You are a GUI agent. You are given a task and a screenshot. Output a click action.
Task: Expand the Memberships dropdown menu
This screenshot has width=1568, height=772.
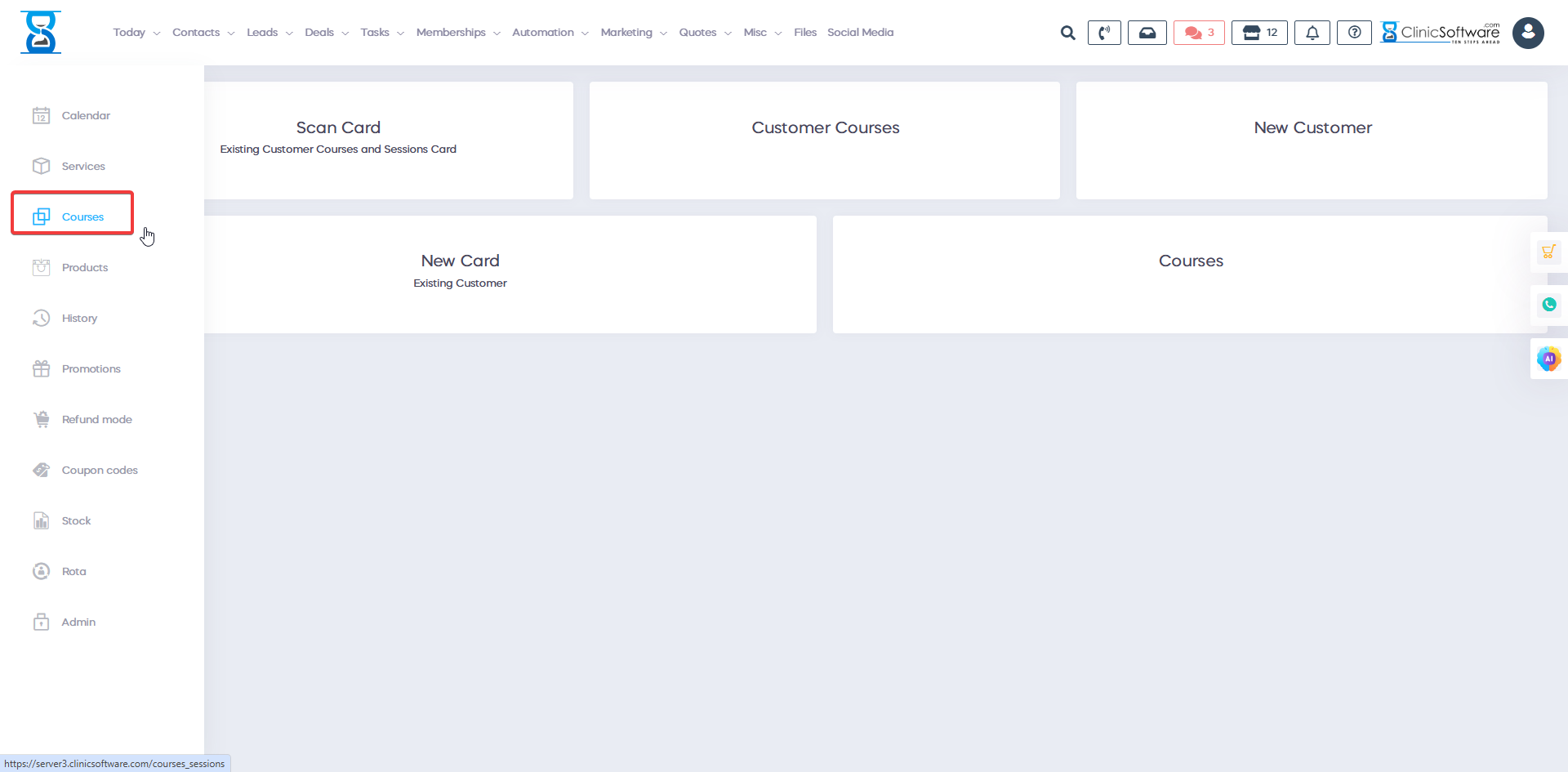pyautogui.click(x=457, y=33)
